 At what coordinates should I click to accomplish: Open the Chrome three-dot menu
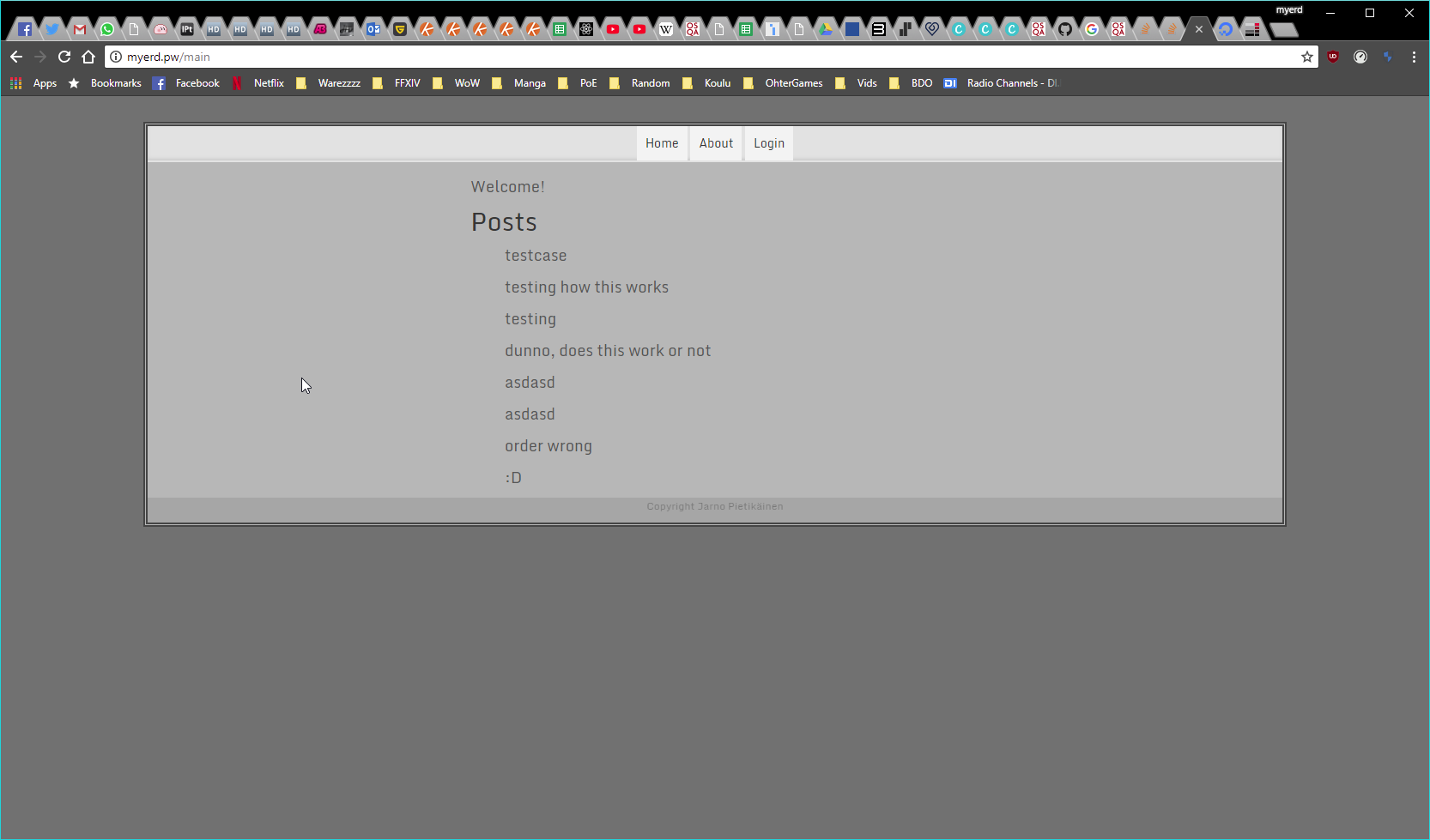tap(1414, 57)
